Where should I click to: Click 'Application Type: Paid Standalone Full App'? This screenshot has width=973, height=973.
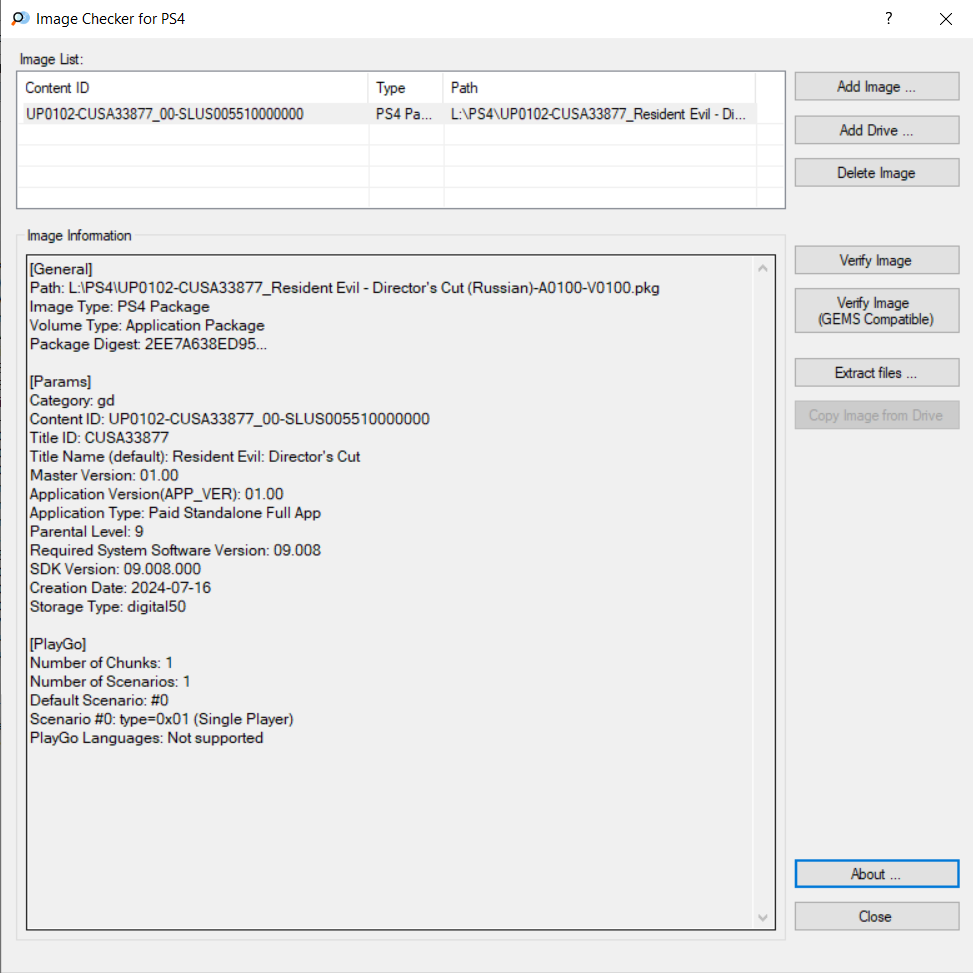click(x=175, y=513)
